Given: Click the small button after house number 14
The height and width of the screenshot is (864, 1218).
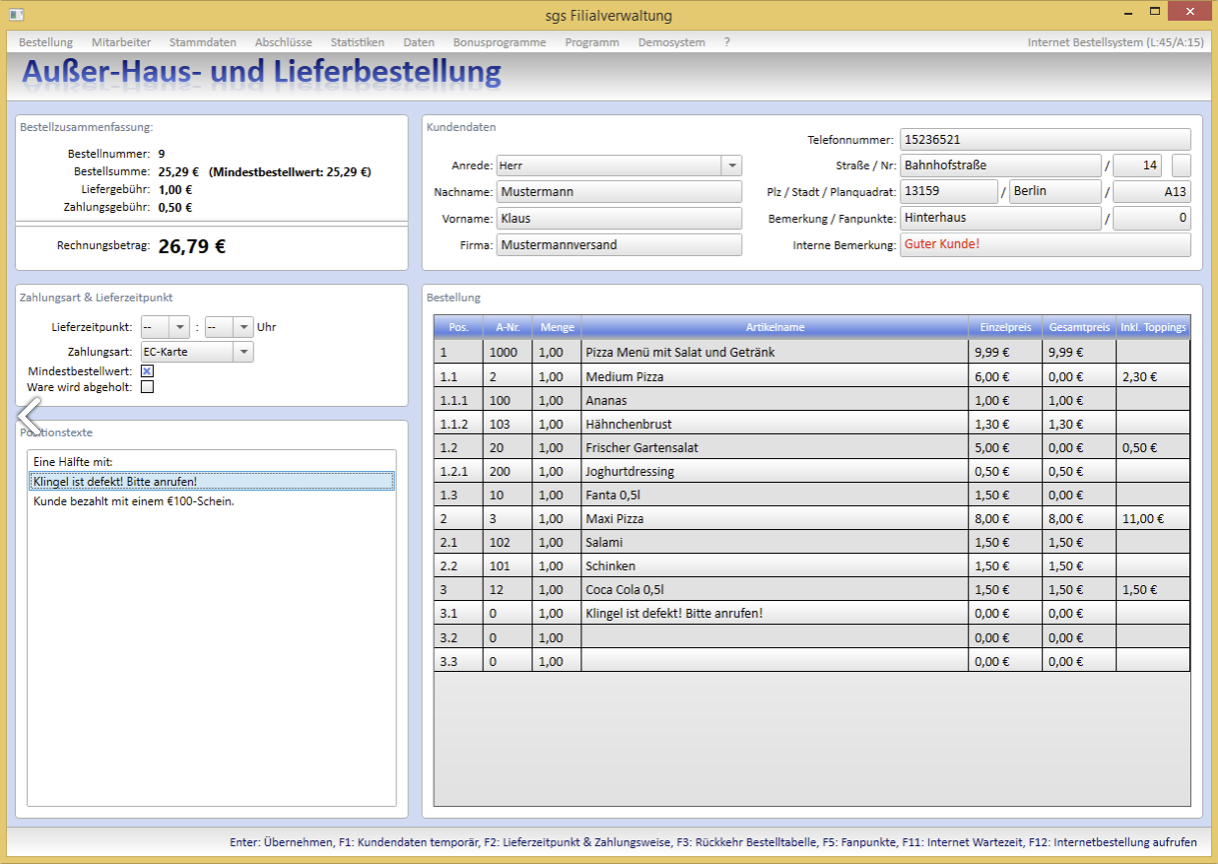Looking at the screenshot, I should (x=1181, y=165).
